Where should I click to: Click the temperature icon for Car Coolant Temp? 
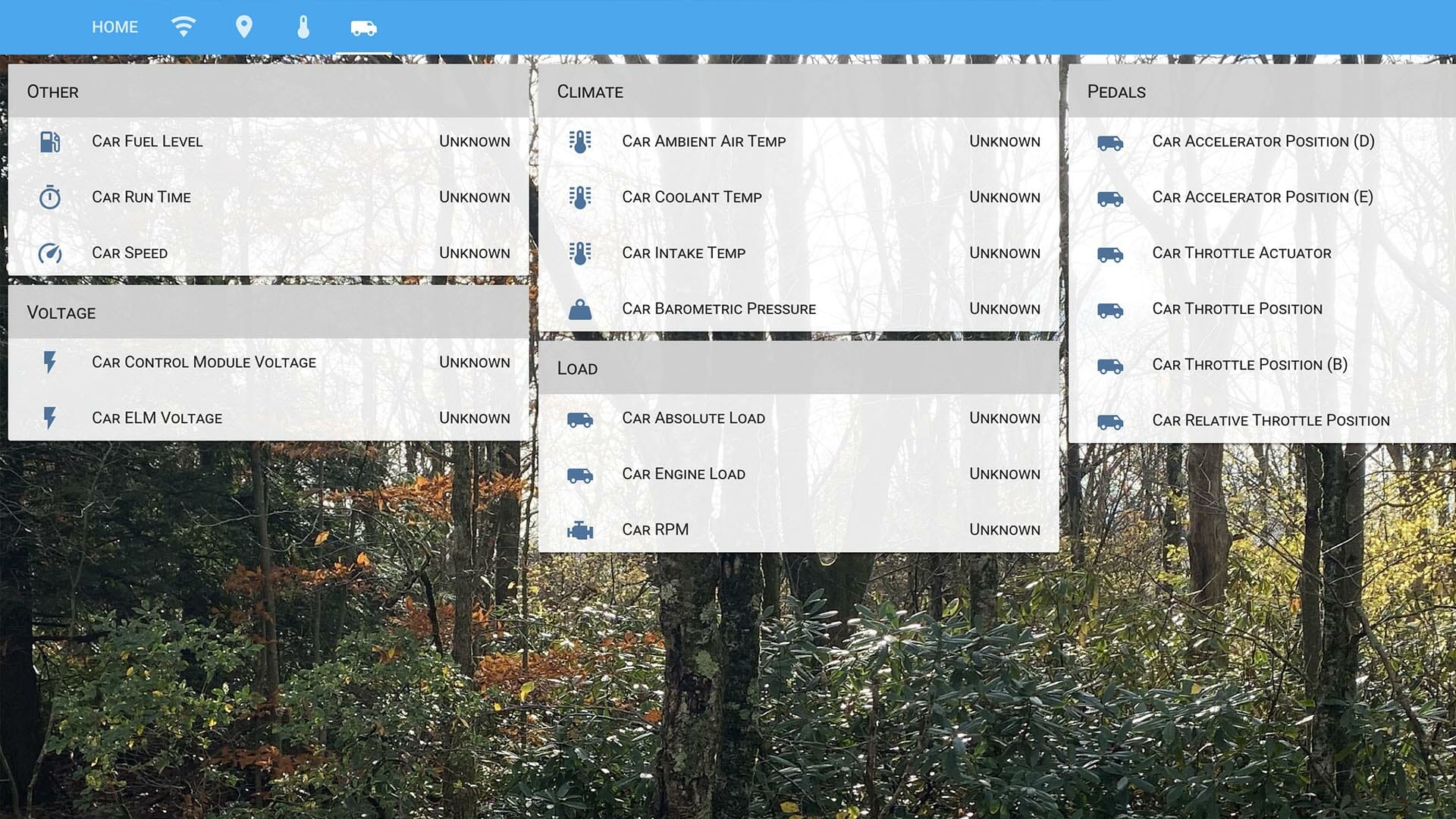(x=582, y=196)
